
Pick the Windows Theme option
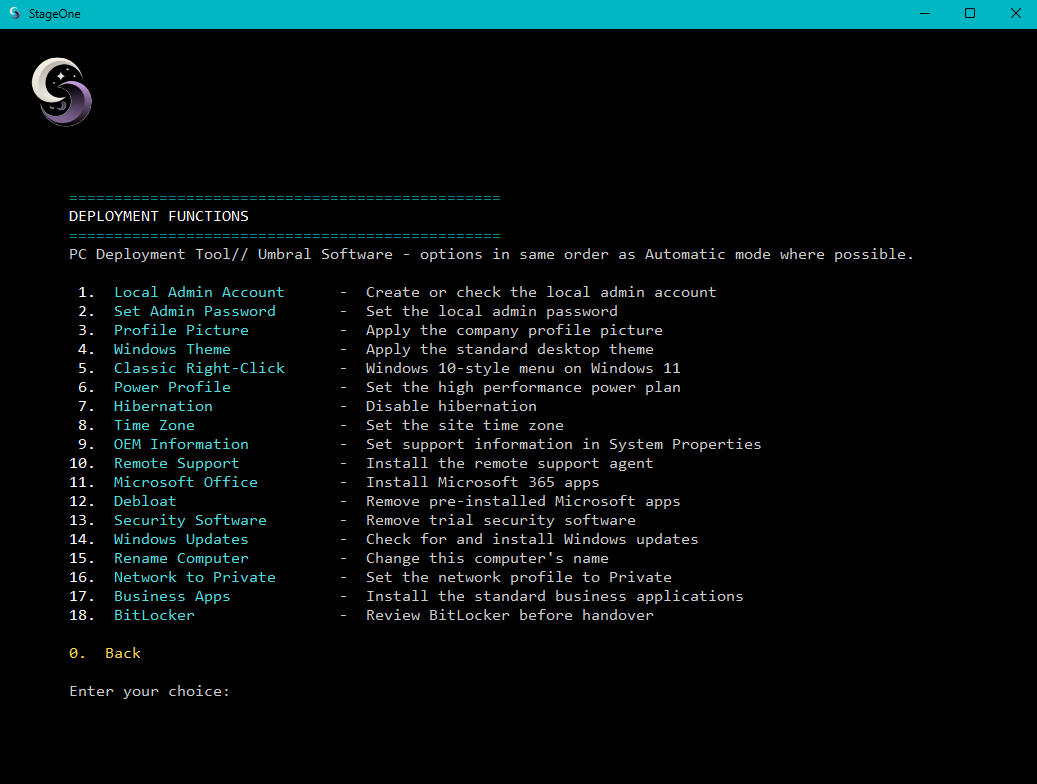(172, 349)
